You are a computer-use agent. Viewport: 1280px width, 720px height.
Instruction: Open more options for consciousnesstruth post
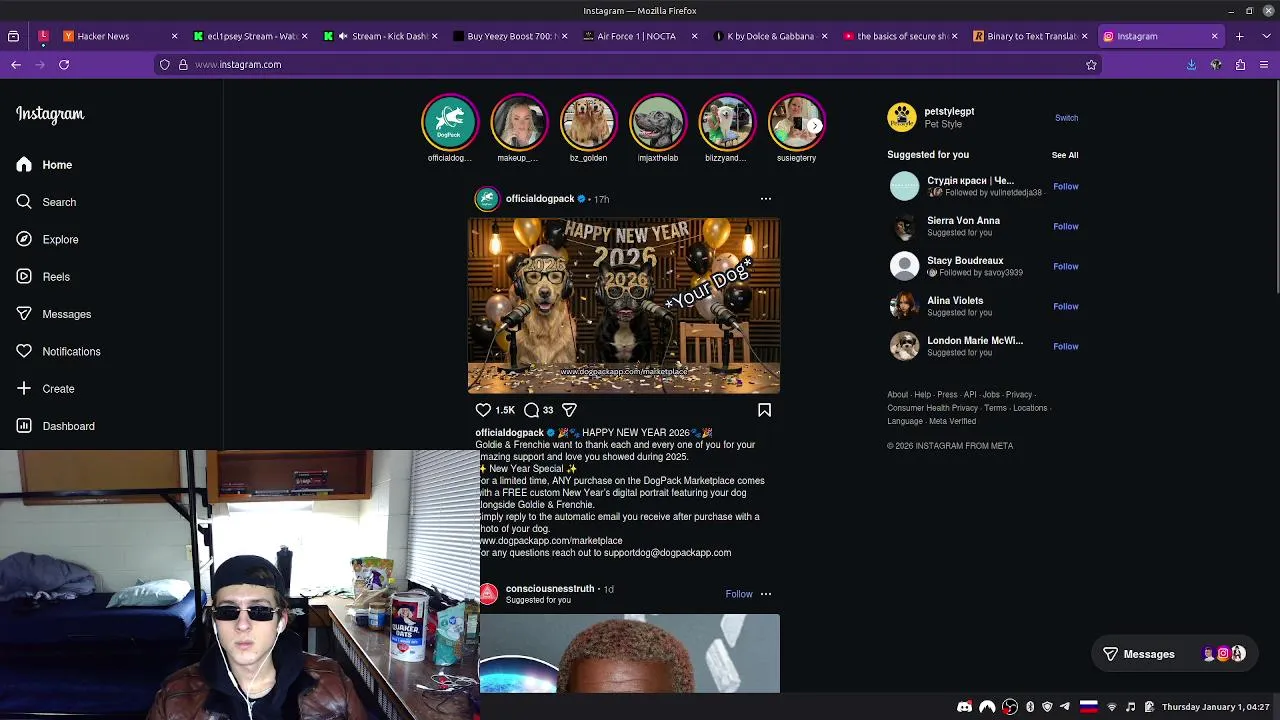pos(766,594)
